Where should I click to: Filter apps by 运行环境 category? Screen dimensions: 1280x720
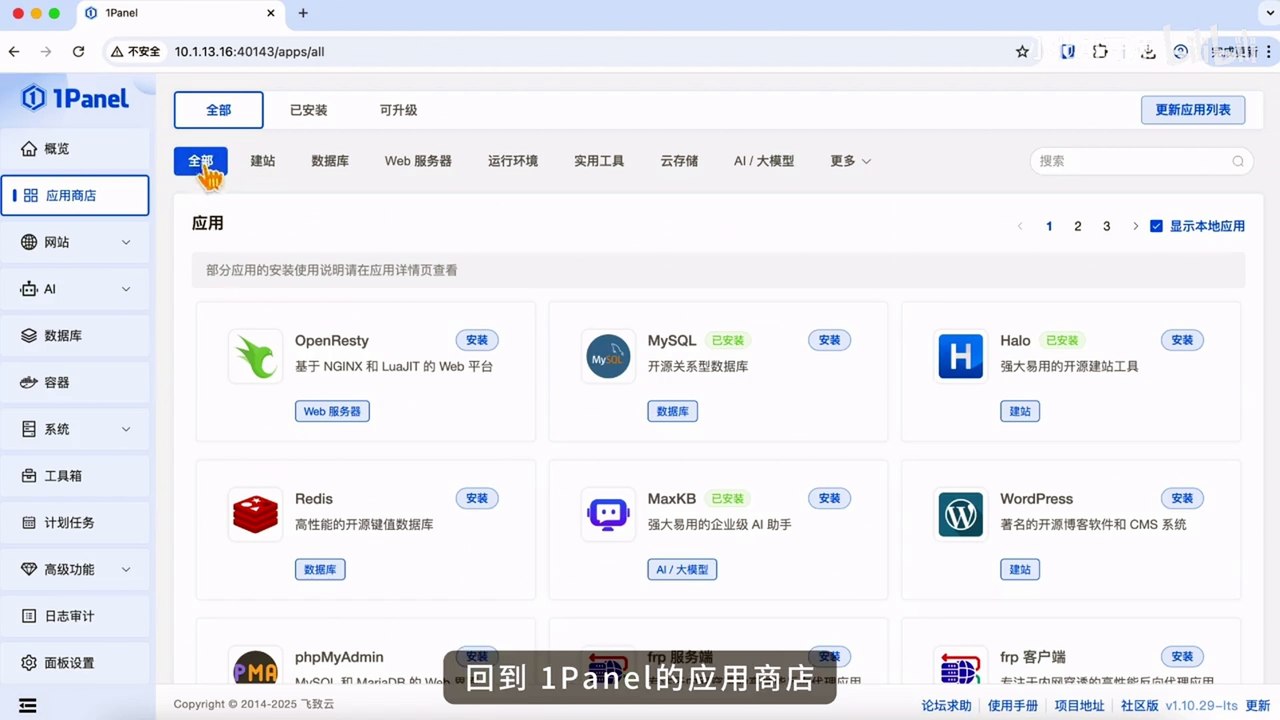click(x=513, y=161)
